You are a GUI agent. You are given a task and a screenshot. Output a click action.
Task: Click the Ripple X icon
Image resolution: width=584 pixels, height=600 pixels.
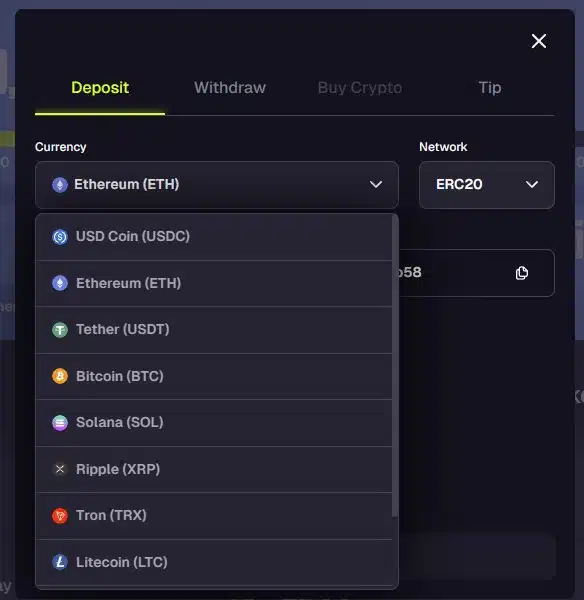pos(60,469)
